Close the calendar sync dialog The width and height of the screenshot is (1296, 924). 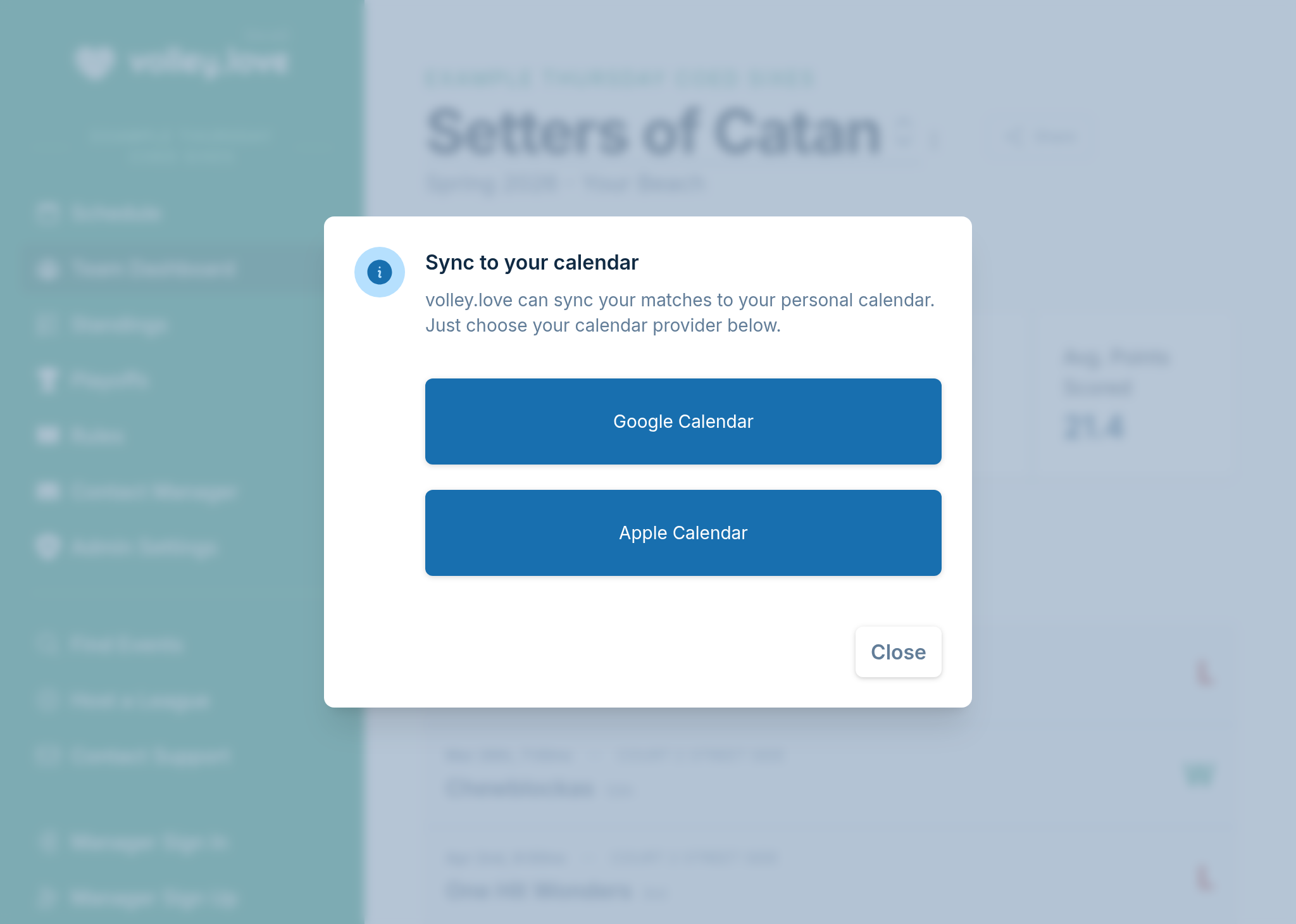pos(898,652)
